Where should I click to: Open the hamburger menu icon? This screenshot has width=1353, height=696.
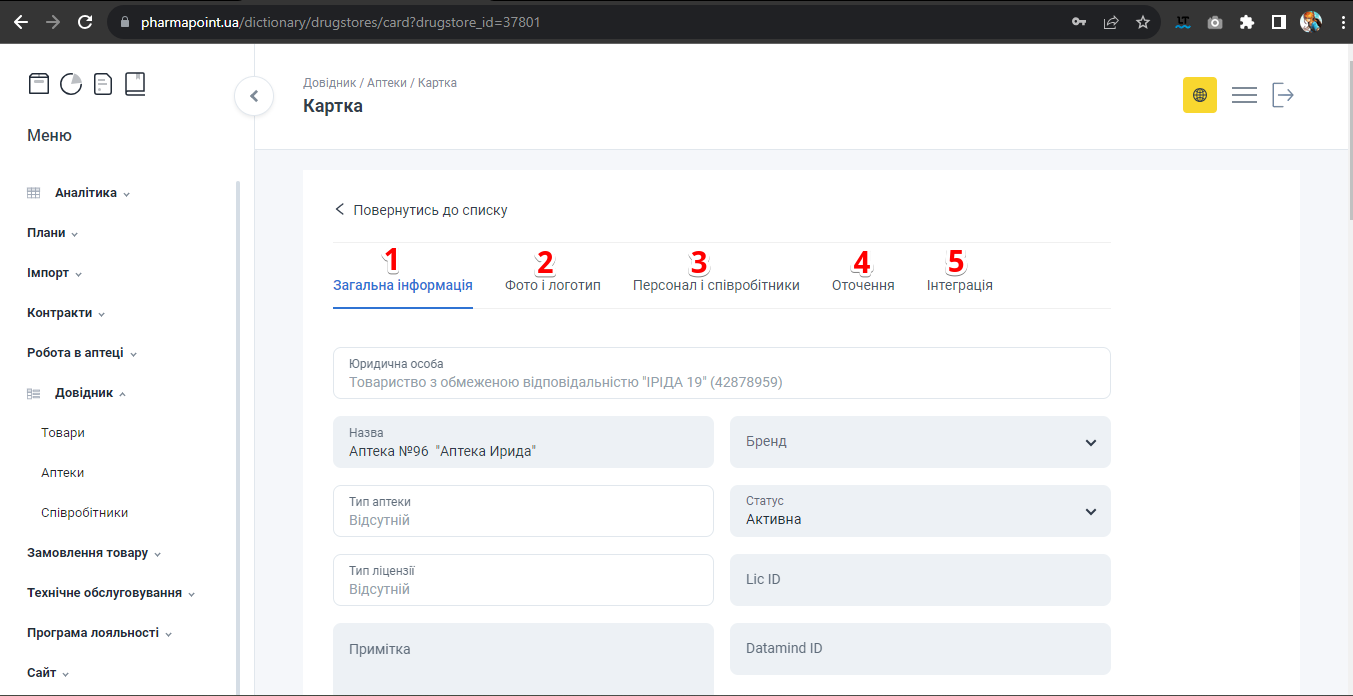pyautogui.click(x=1244, y=95)
